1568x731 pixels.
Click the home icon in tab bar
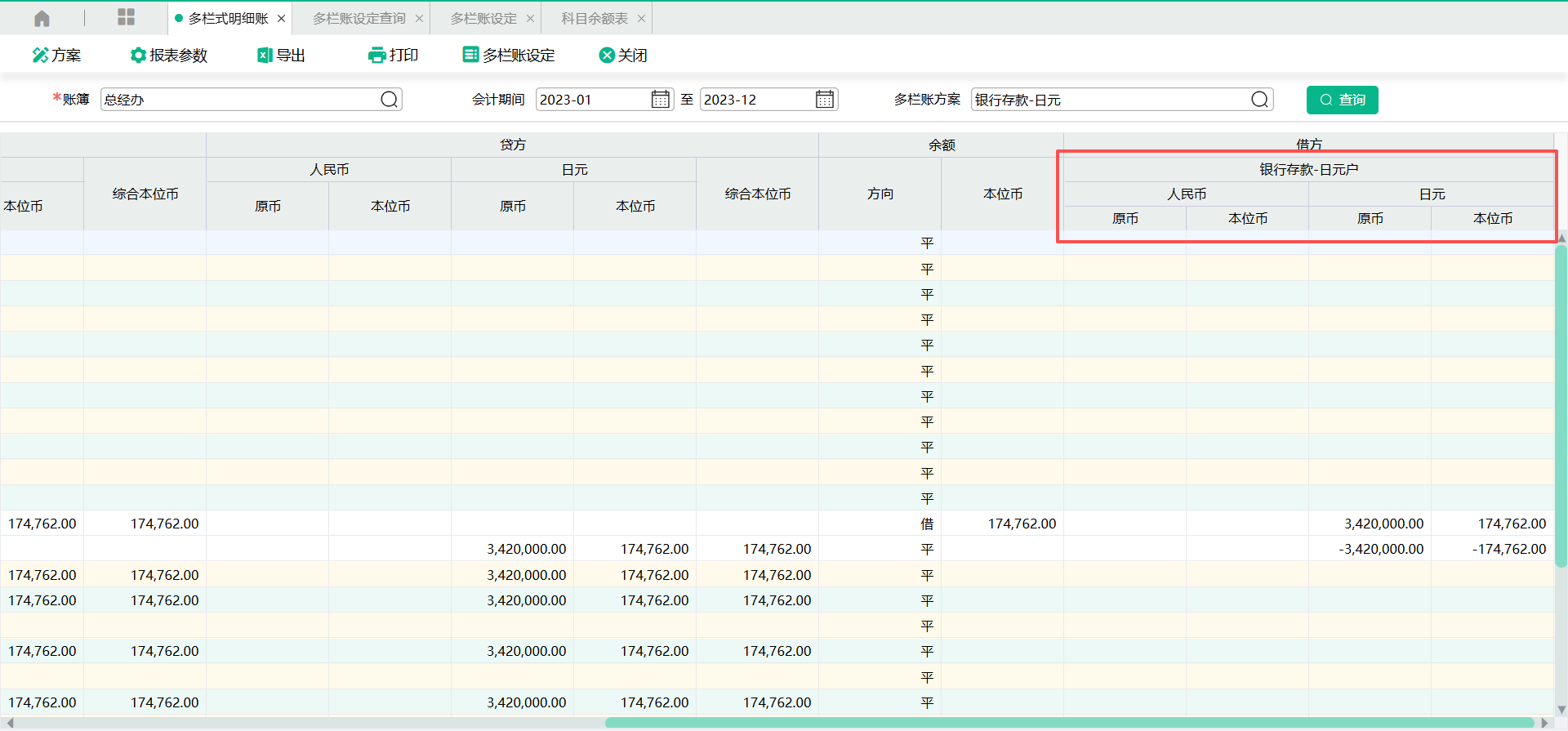click(x=42, y=18)
